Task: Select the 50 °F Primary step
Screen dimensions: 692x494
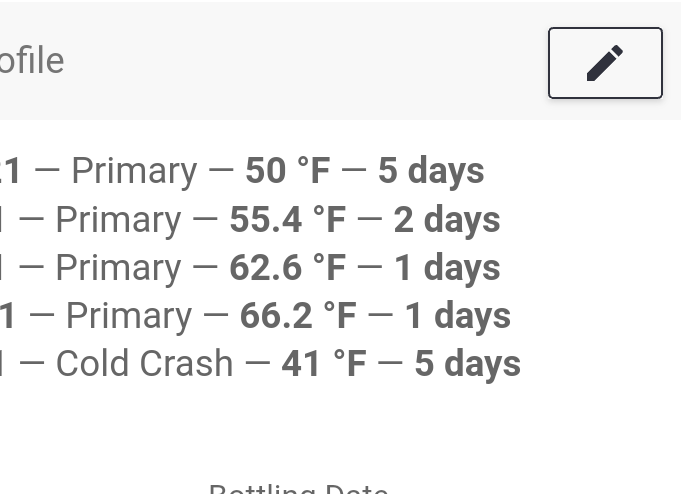Action: coord(242,170)
